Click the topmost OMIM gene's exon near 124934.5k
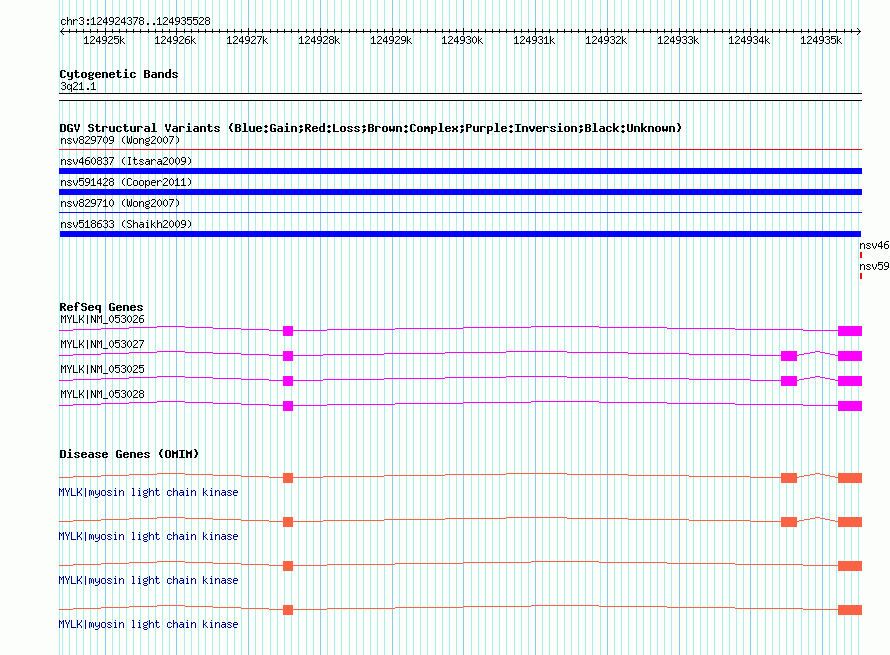The width and height of the screenshot is (890, 655). click(x=789, y=478)
